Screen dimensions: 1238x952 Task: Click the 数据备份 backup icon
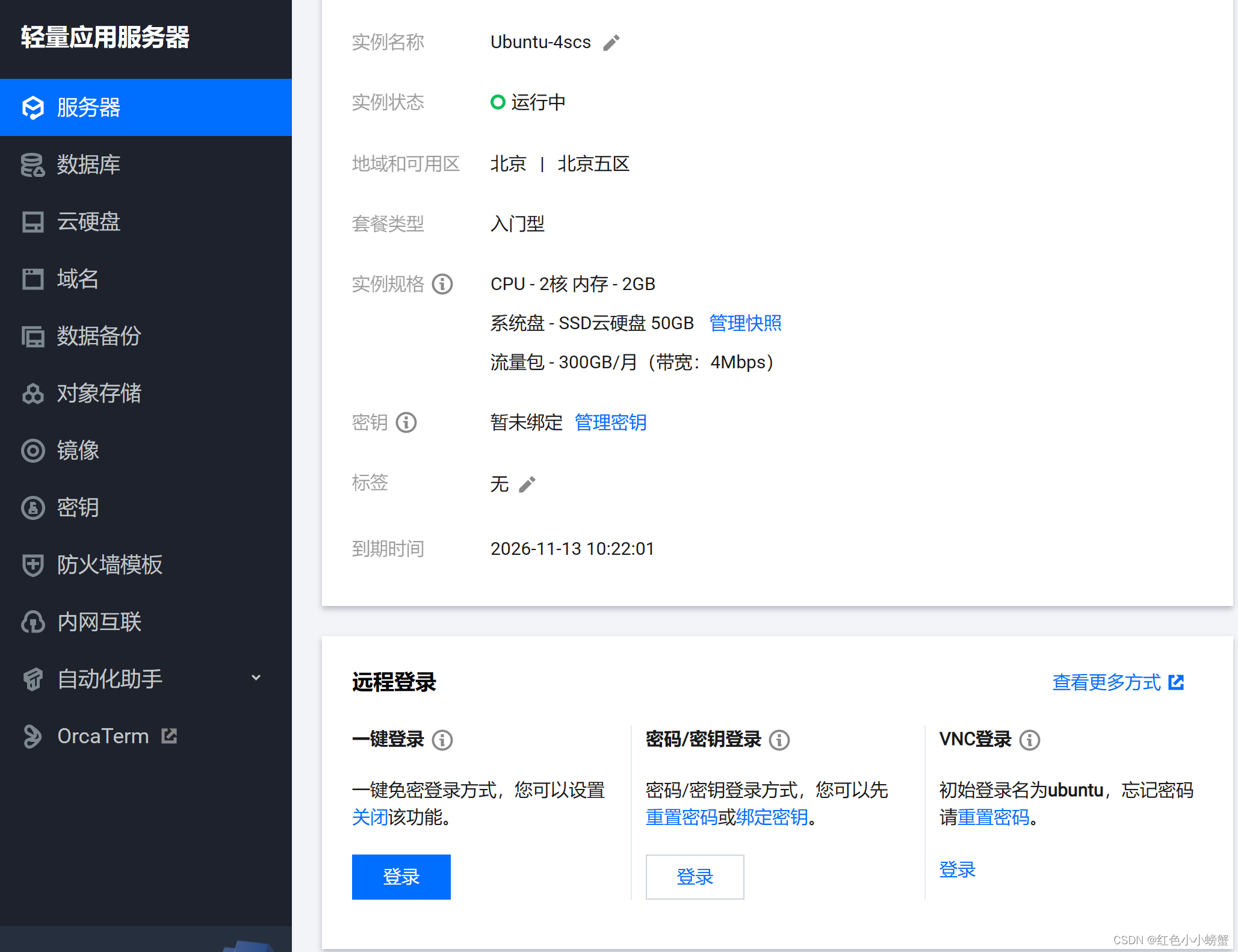pyautogui.click(x=33, y=336)
